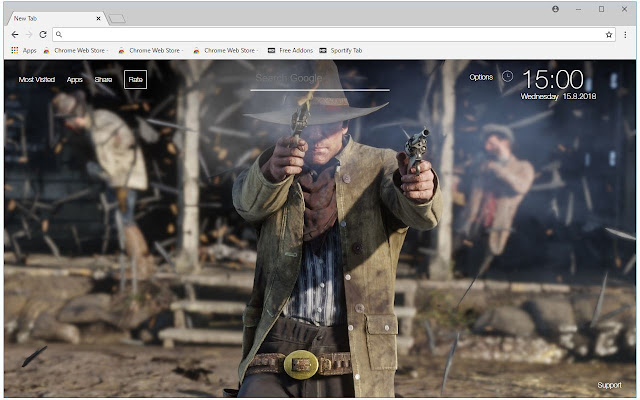Open the Share menu

103,79
